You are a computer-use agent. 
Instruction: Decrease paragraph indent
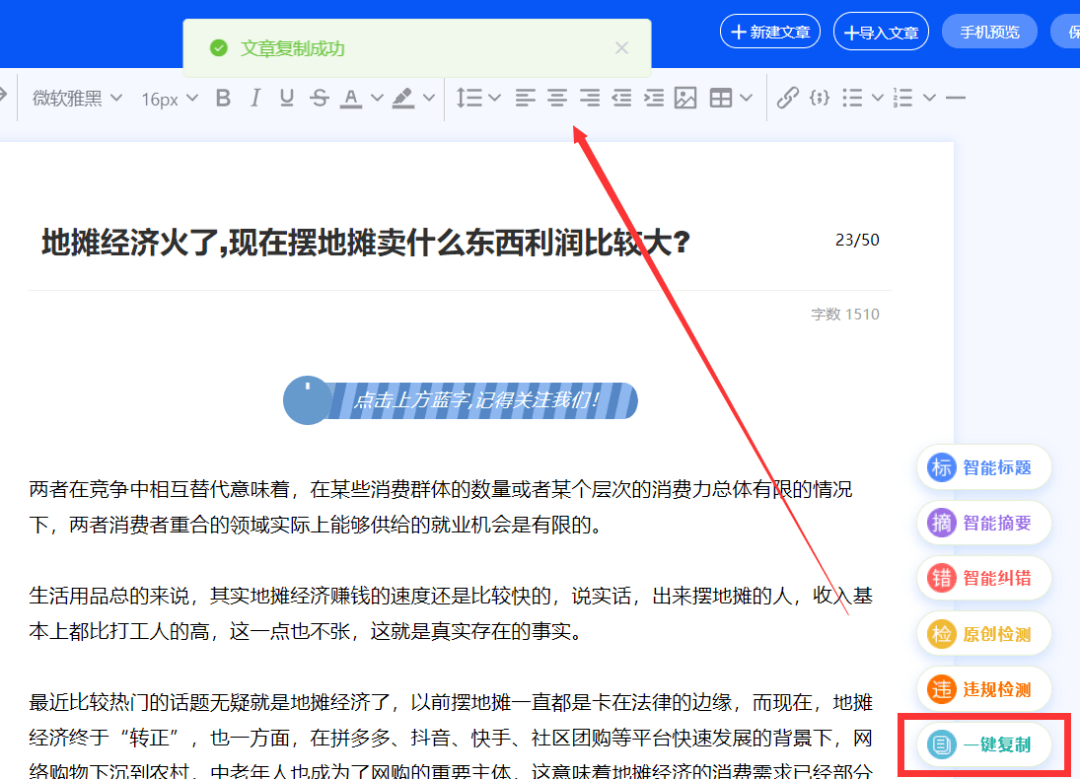(621, 98)
